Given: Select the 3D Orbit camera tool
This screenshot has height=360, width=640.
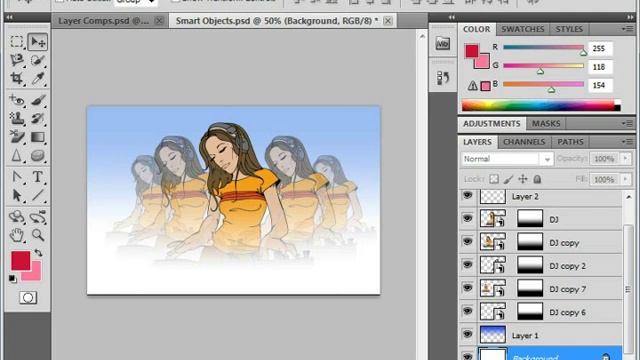Looking at the screenshot, I should pyautogui.click(x=38, y=216).
